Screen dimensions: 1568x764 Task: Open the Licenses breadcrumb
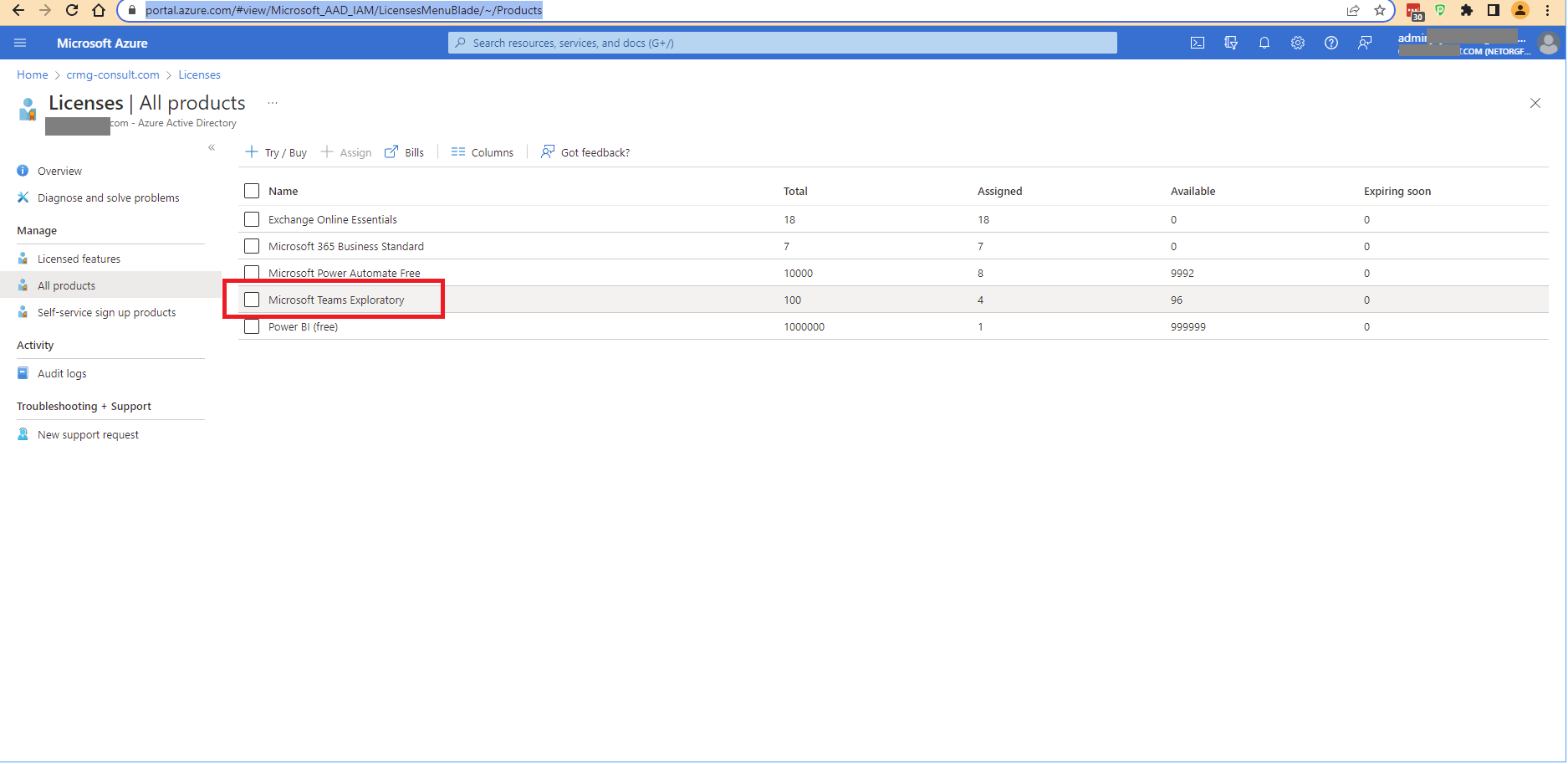click(x=199, y=74)
